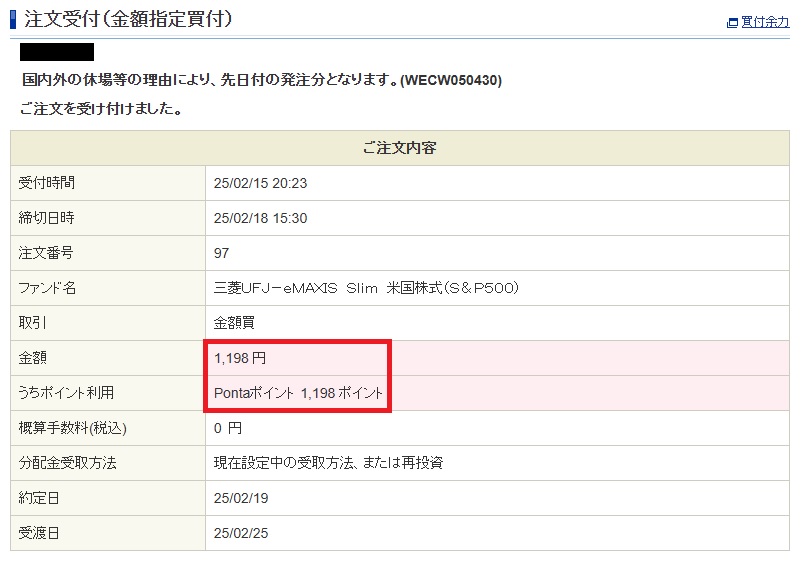804x568 pixels.
Task: Click the 1,198 円 amount value
Action: click(241, 358)
